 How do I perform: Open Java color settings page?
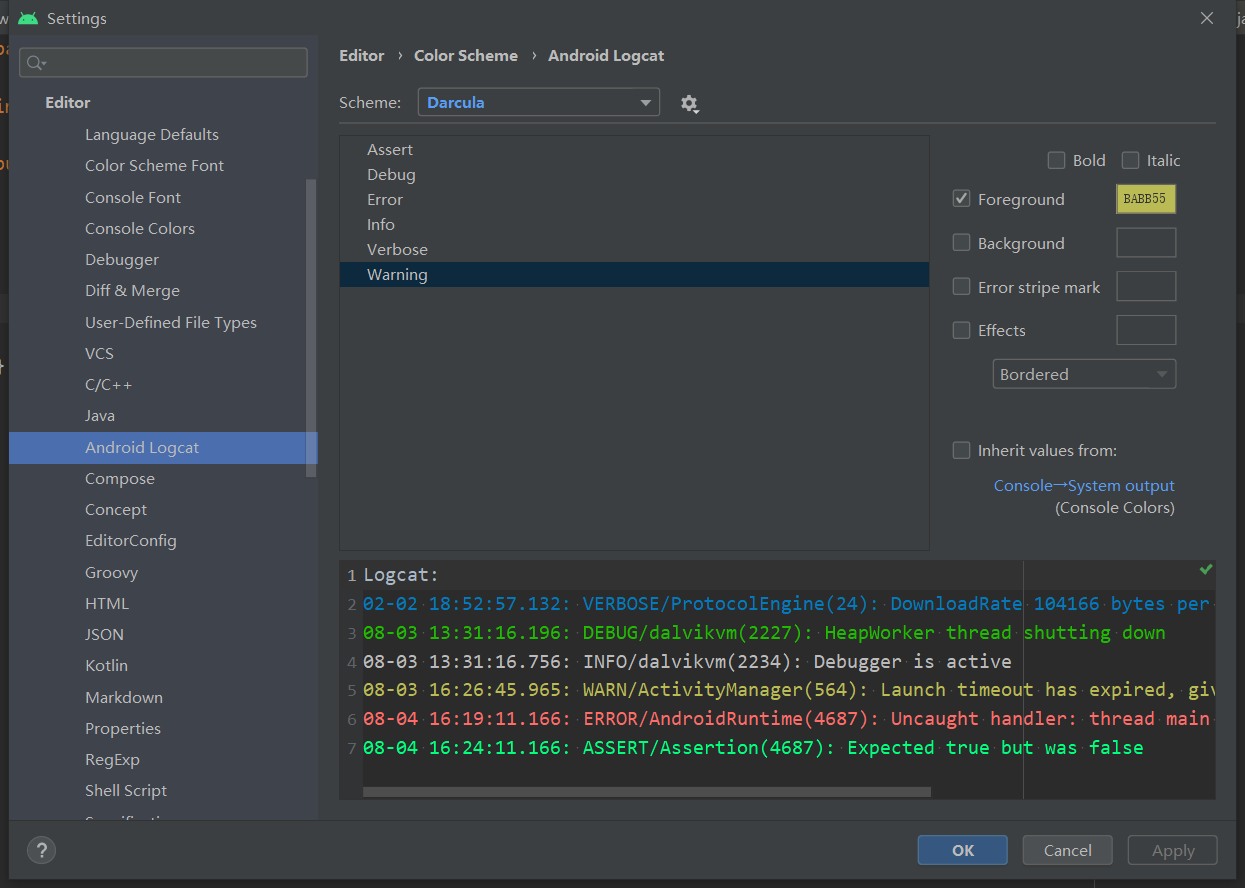pyautogui.click(x=100, y=415)
